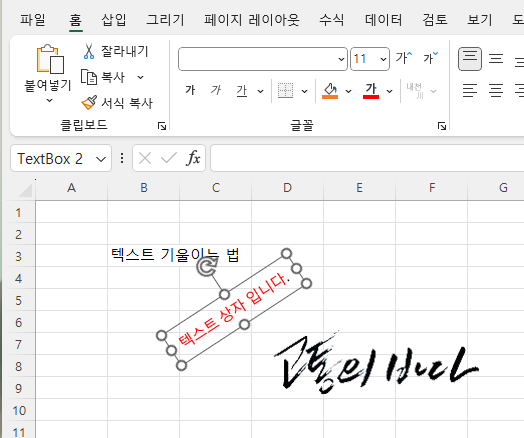
Task: Expand underline style dropdown arrow
Action: point(260,91)
